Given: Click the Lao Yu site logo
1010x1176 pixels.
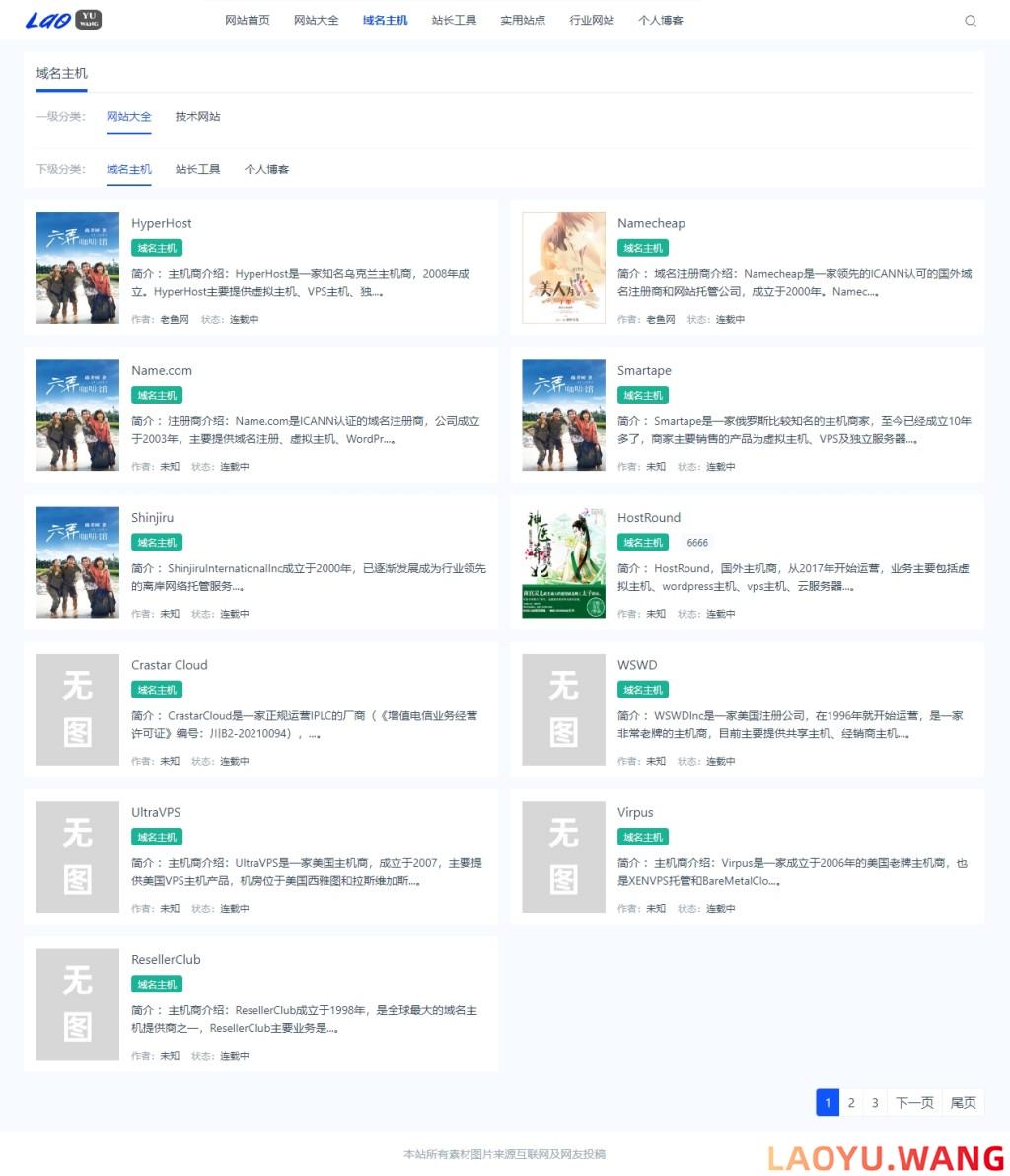Looking at the screenshot, I should pos(64,20).
